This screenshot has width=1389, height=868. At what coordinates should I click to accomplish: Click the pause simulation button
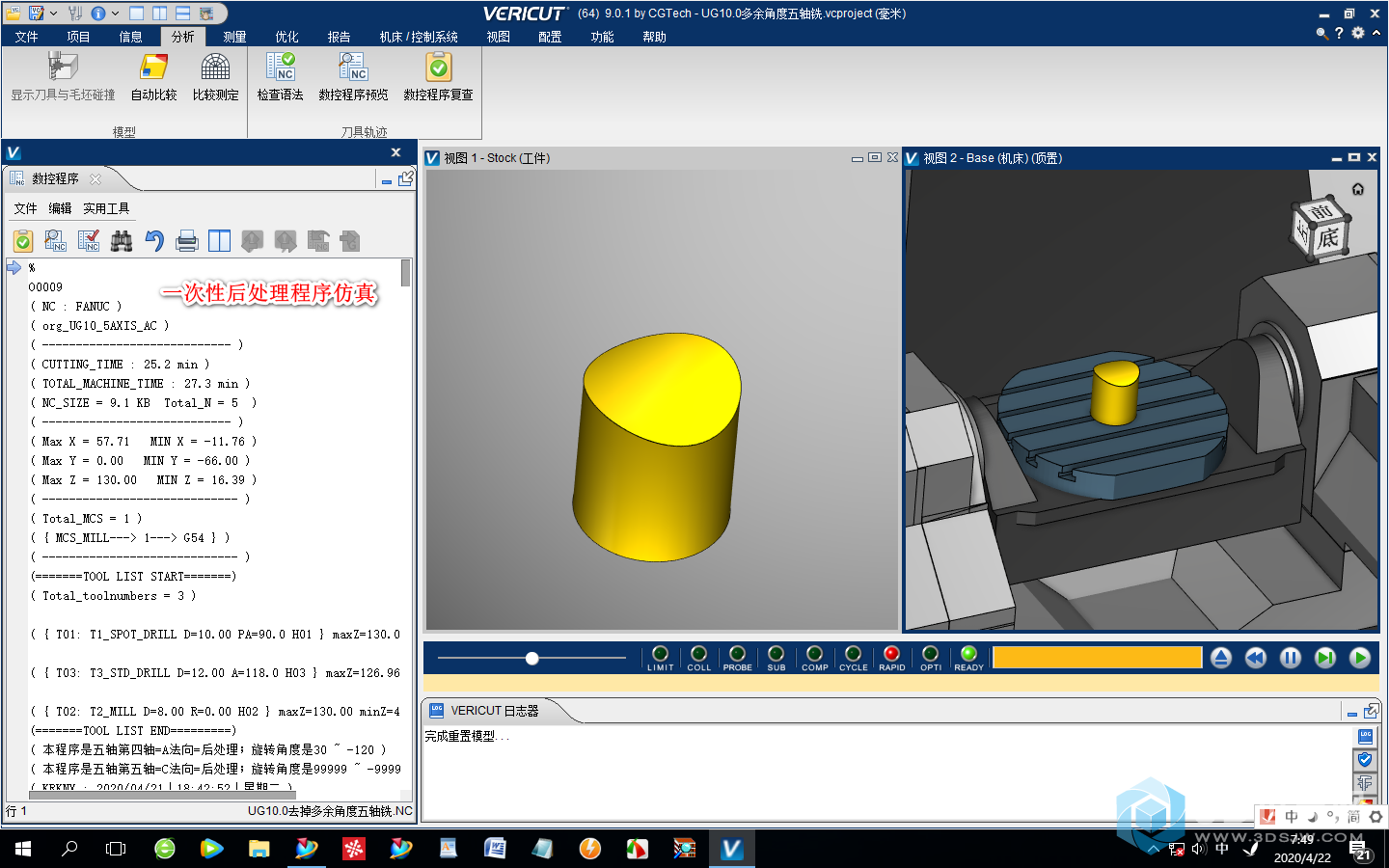point(1291,658)
